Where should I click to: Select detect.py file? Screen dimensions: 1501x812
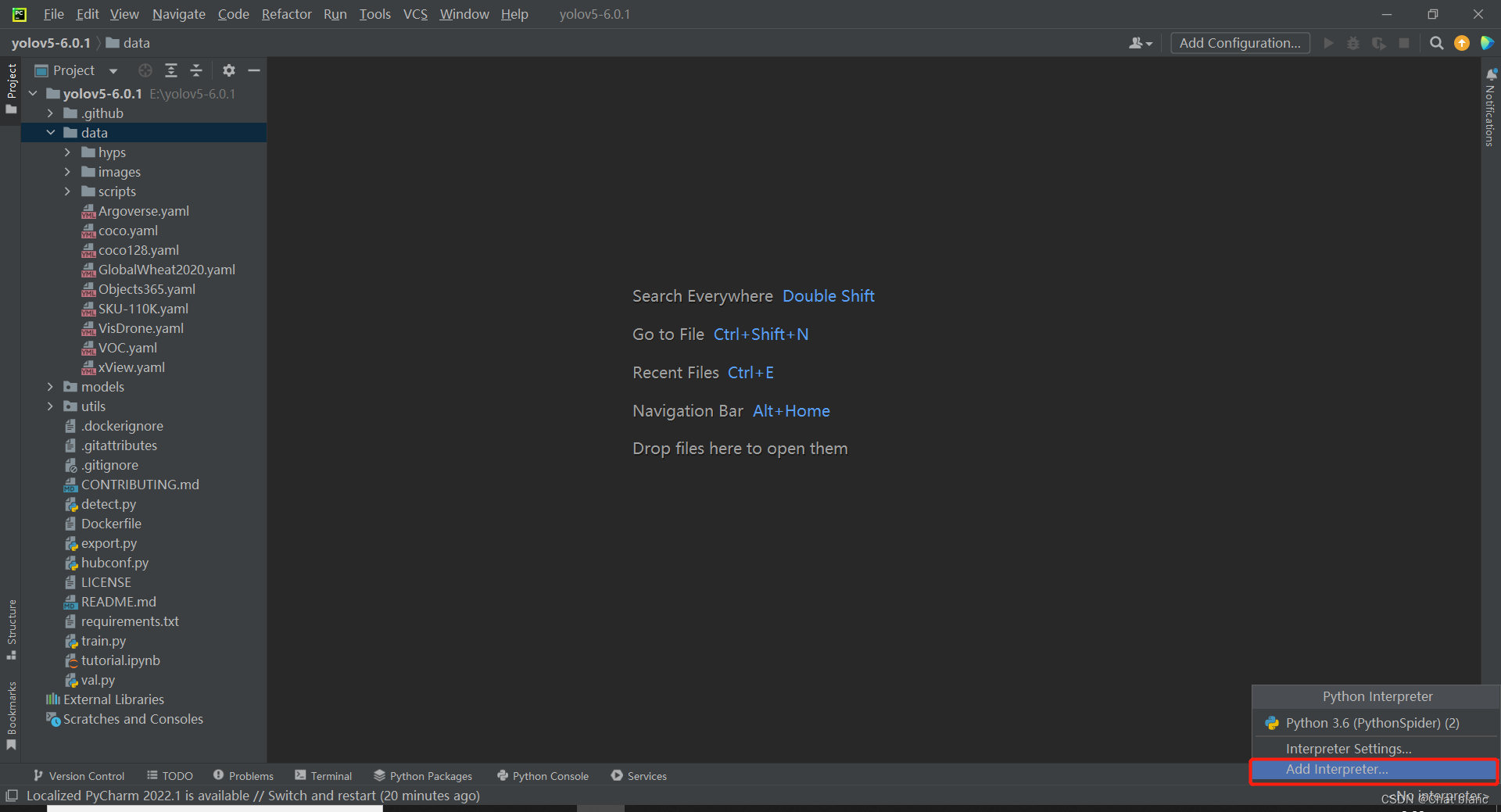click(100, 504)
